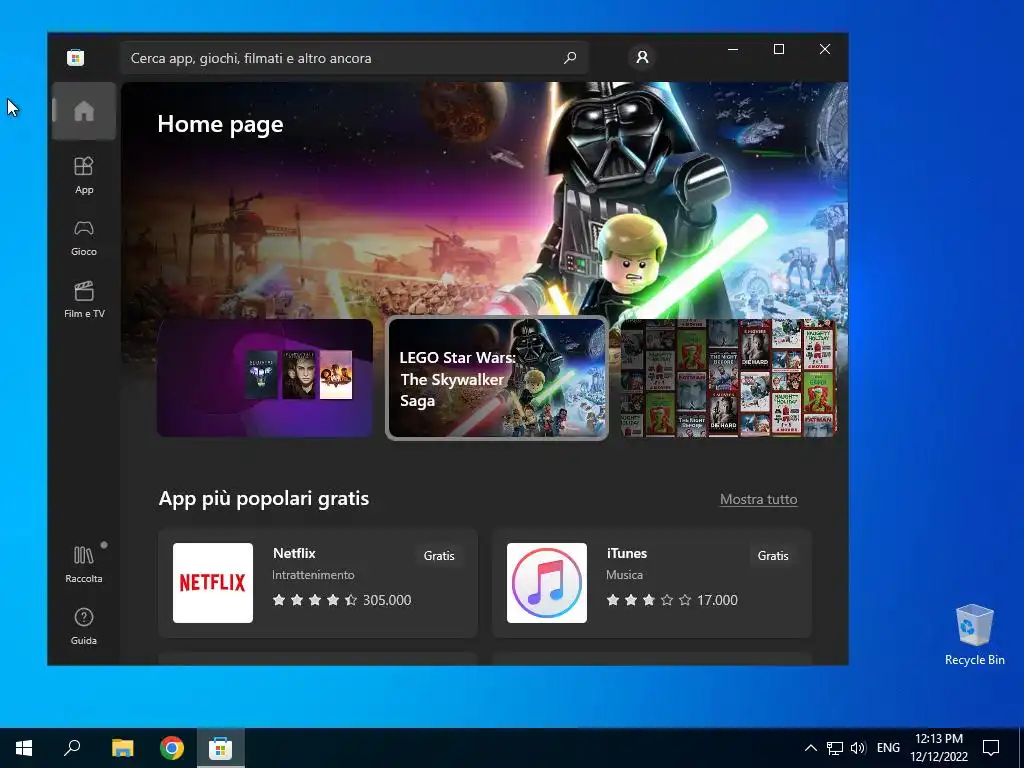The image size is (1024, 768).
Task: Open the Home section in the sidebar
Action: [84, 111]
